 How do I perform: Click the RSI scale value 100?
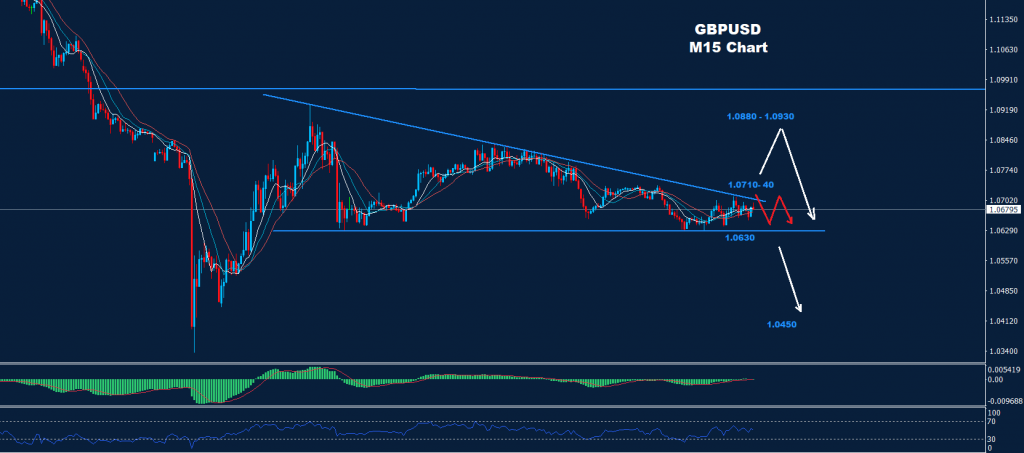993,413
